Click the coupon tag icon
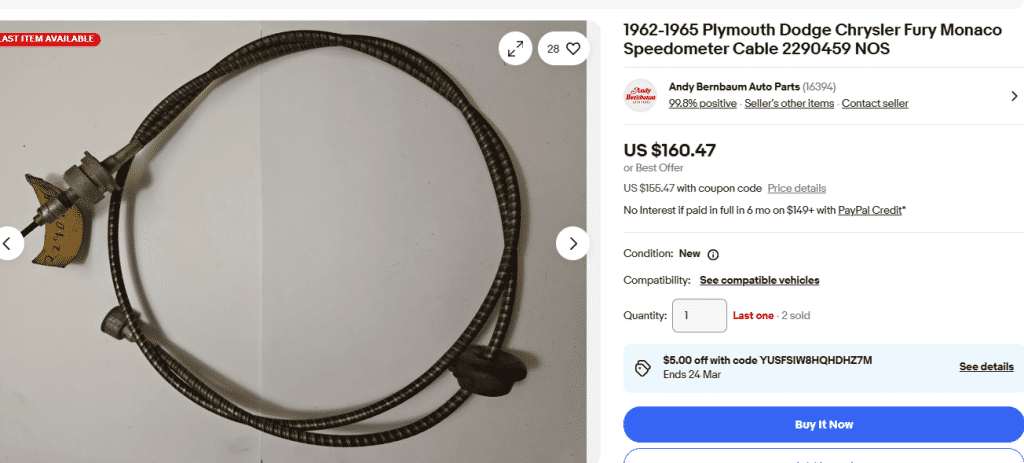1024x463 pixels. coord(643,367)
